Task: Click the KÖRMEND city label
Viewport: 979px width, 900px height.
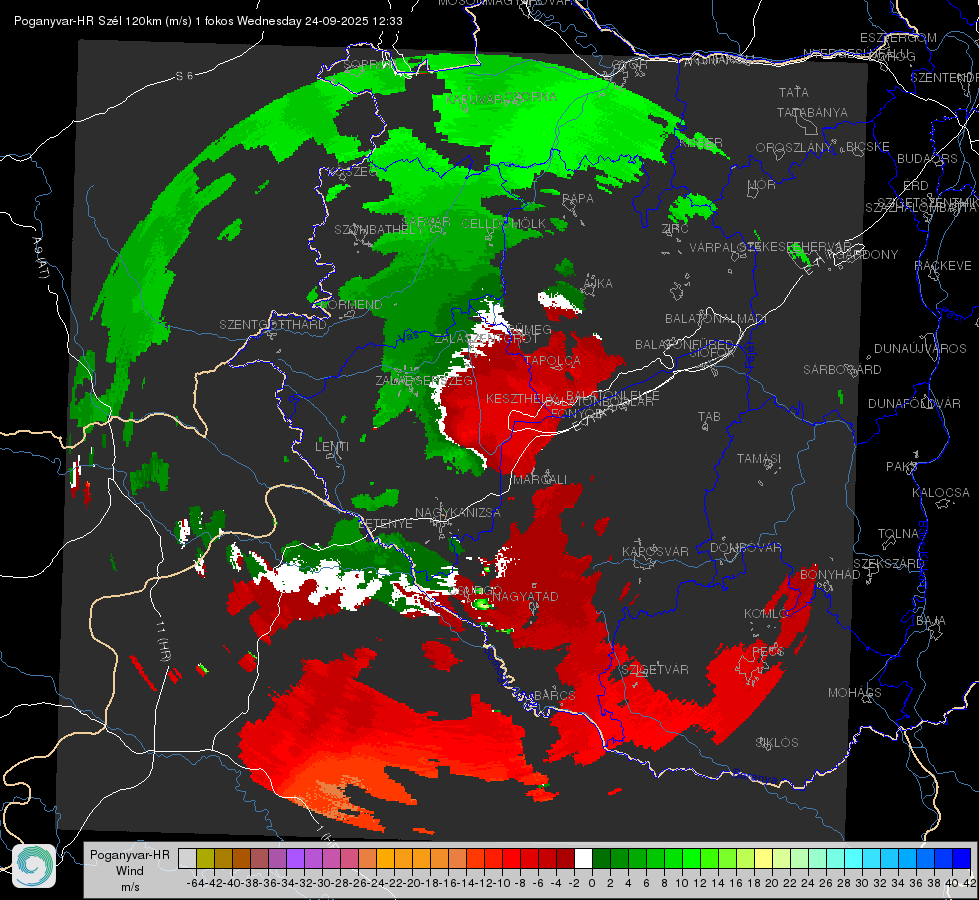Action: click(352, 305)
